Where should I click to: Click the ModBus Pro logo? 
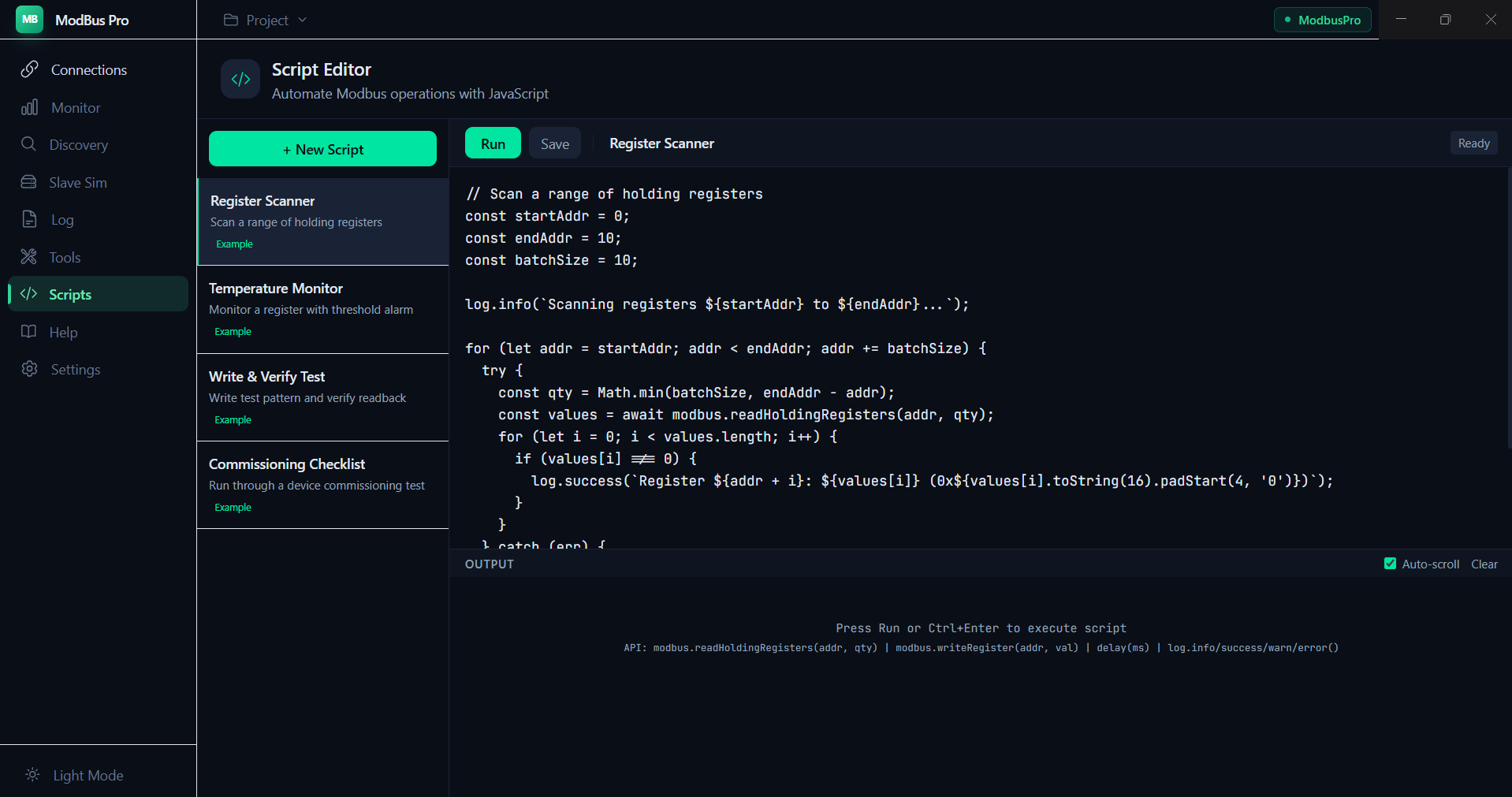click(29, 19)
